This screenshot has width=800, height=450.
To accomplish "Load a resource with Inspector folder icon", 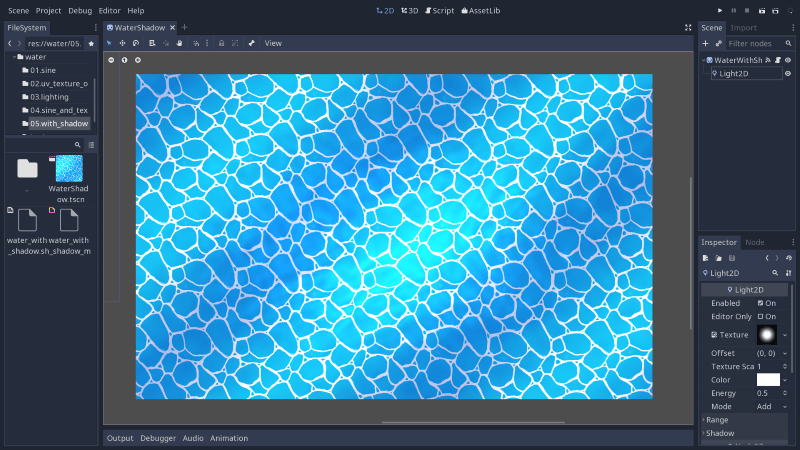I will pos(719,258).
